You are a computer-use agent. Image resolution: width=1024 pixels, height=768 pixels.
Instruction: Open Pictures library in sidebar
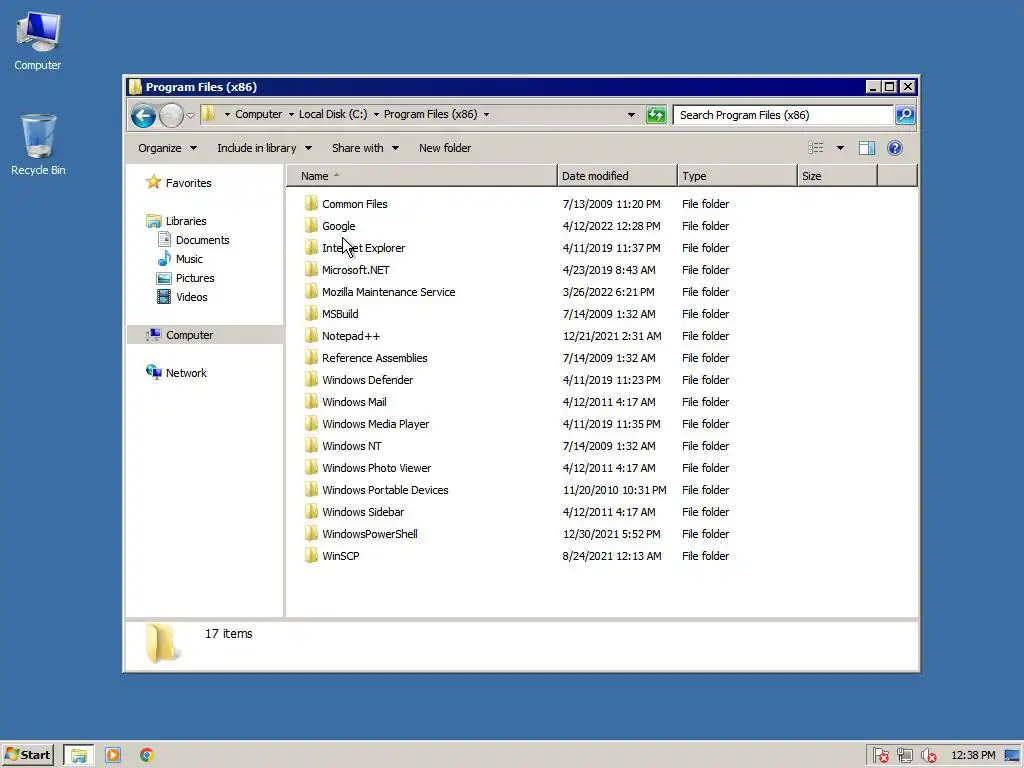(x=195, y=278)
